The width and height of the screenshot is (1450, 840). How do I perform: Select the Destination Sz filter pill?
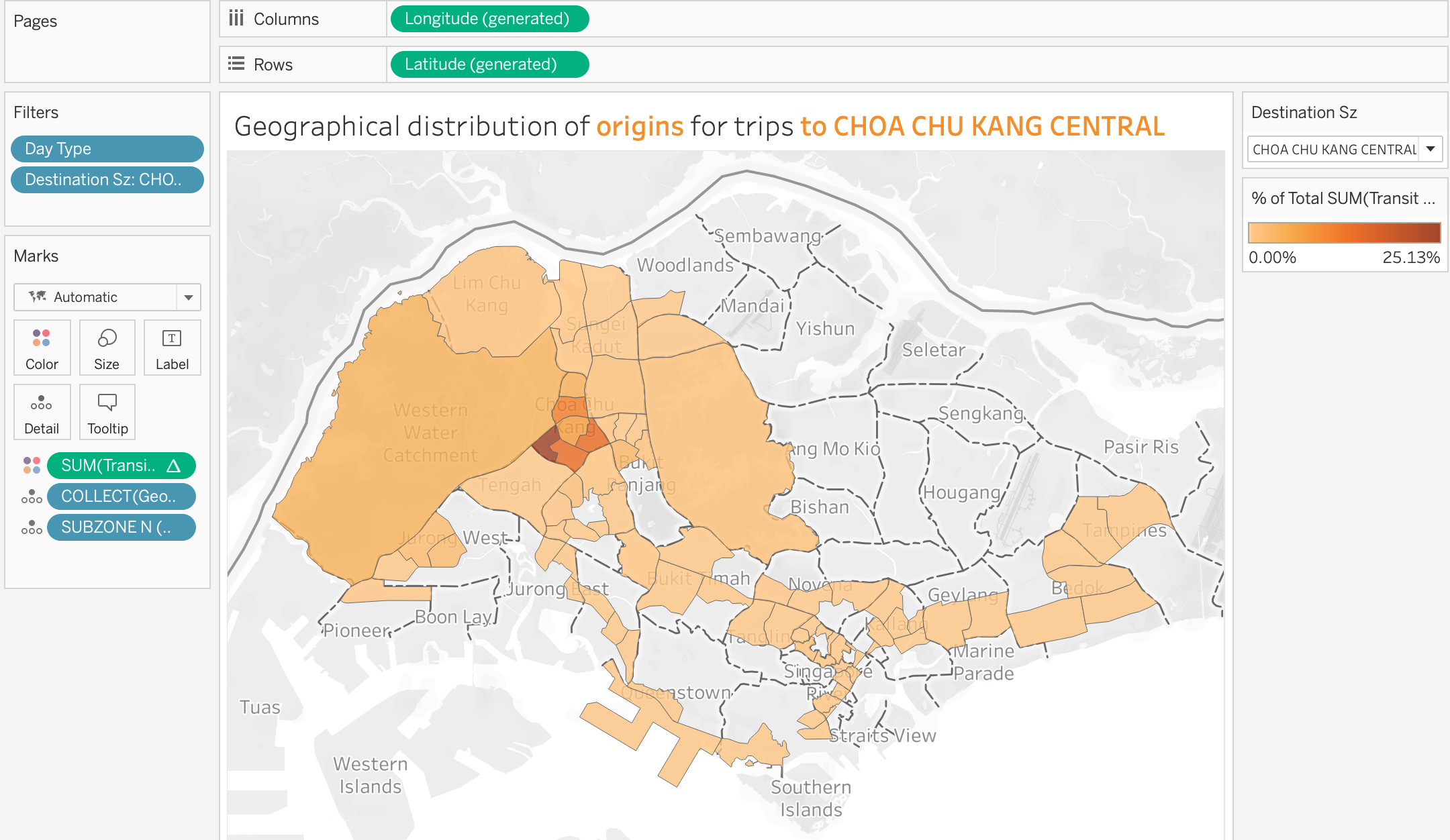pos(107,180)
